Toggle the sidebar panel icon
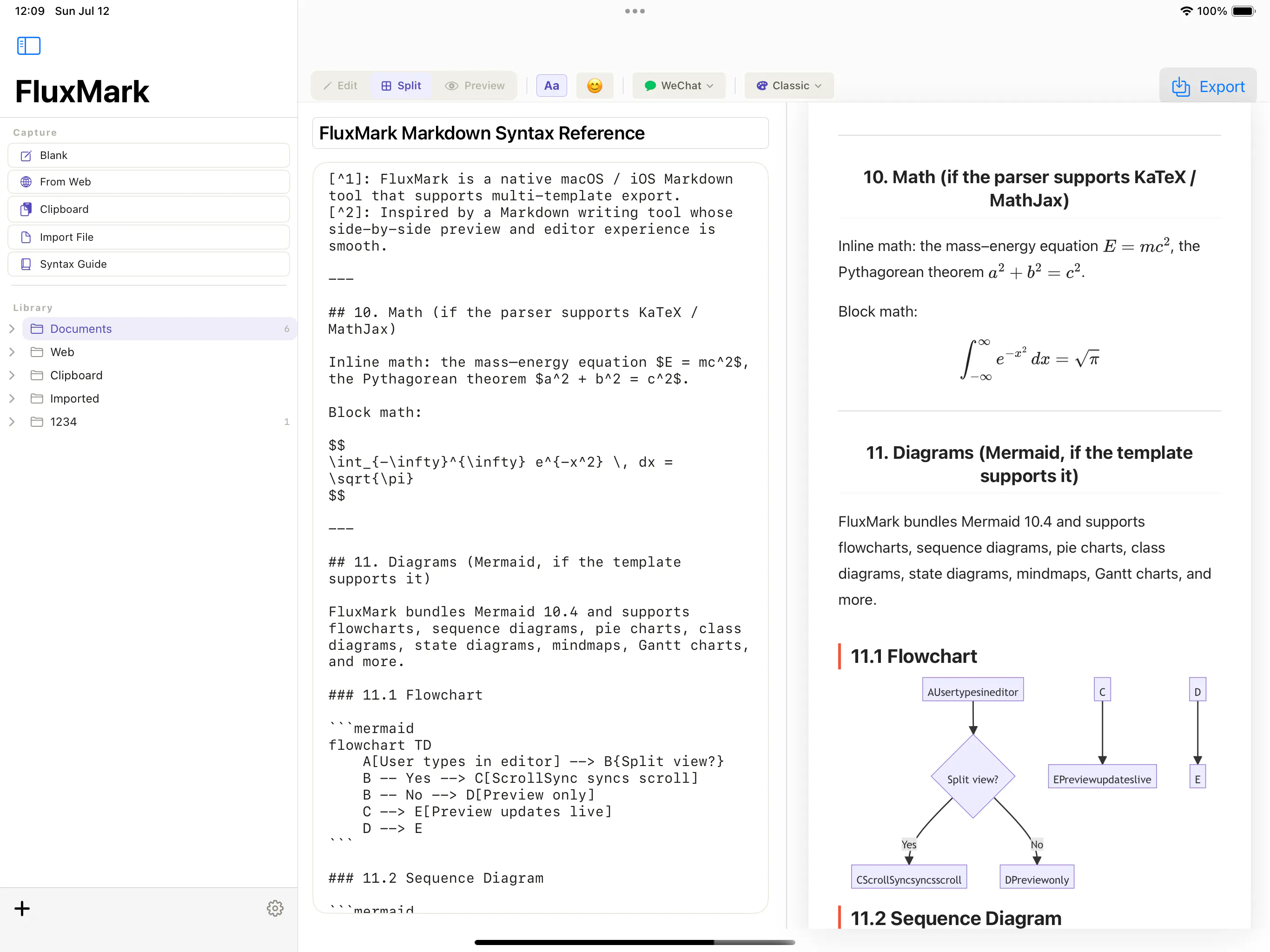 (x=29, y=46)
